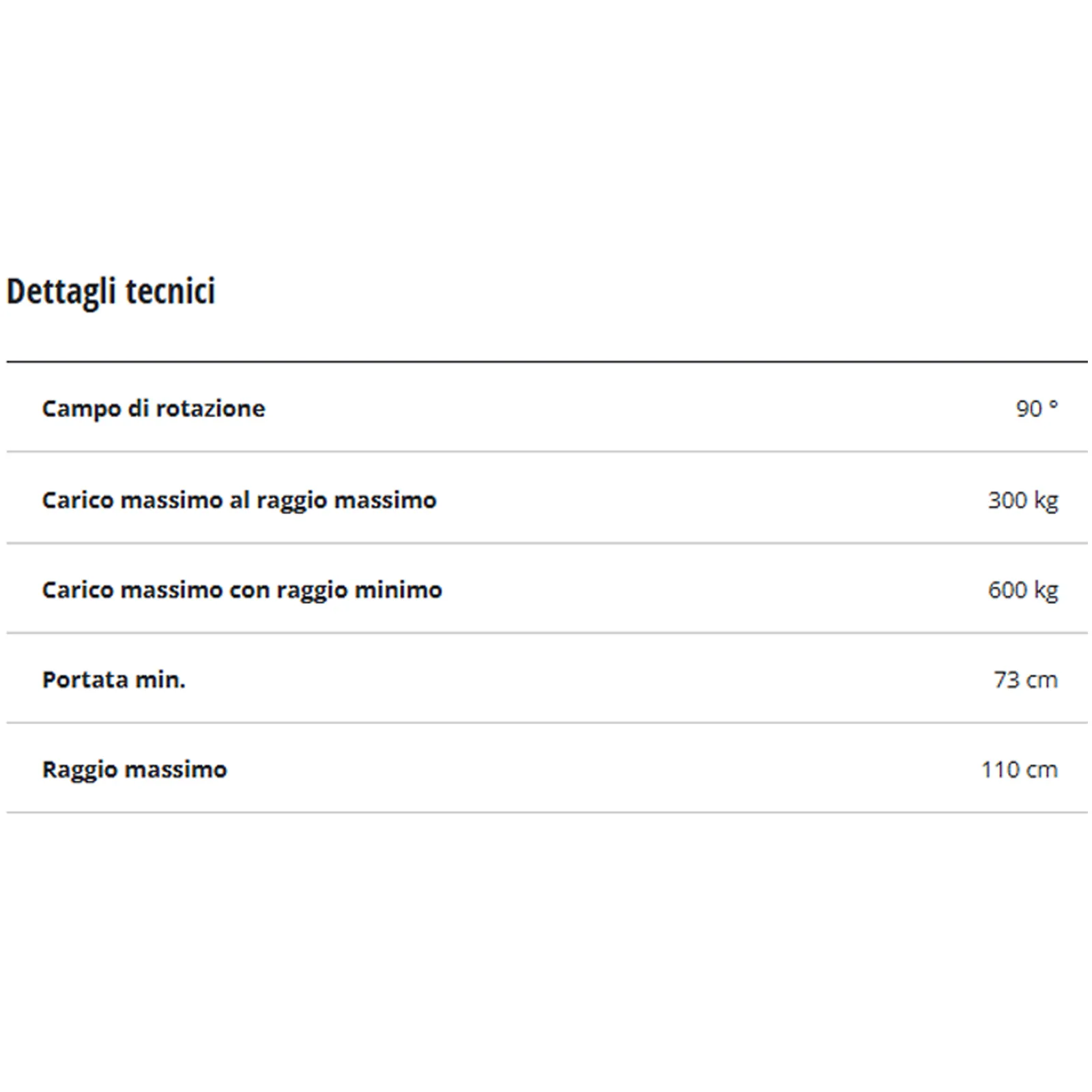The image size is (1092, 1092).
Task: Click the number 300 load value
Action: coord(1007,500)
